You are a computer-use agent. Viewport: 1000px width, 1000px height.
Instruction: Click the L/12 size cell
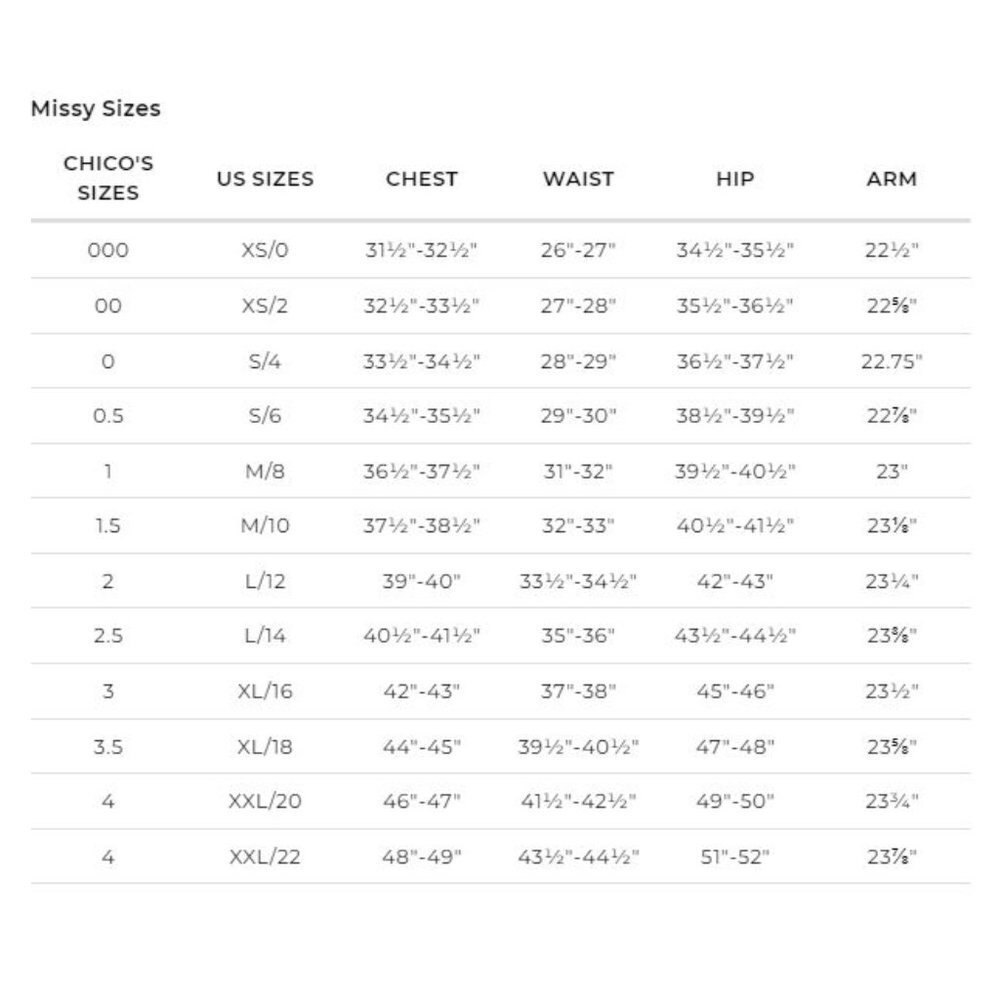[x=265, y=581]
